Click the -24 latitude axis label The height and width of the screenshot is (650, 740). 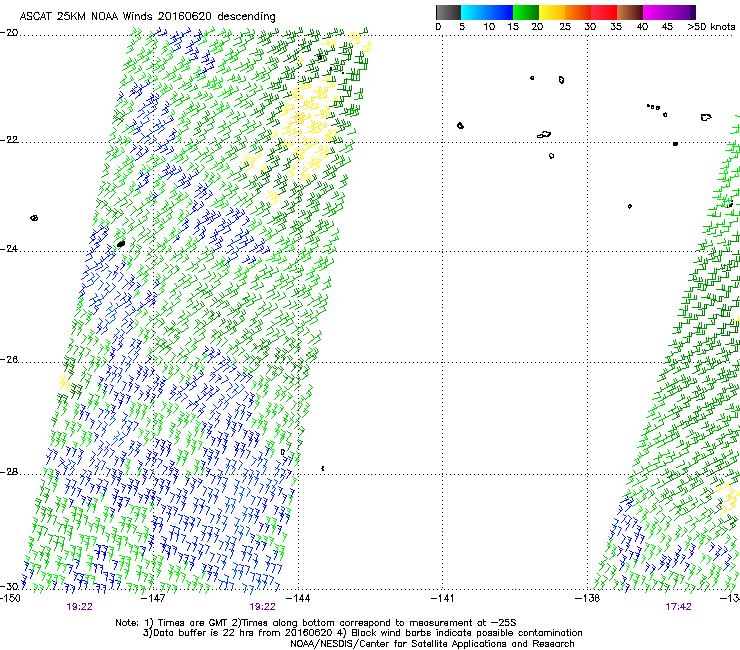point(9,249)
